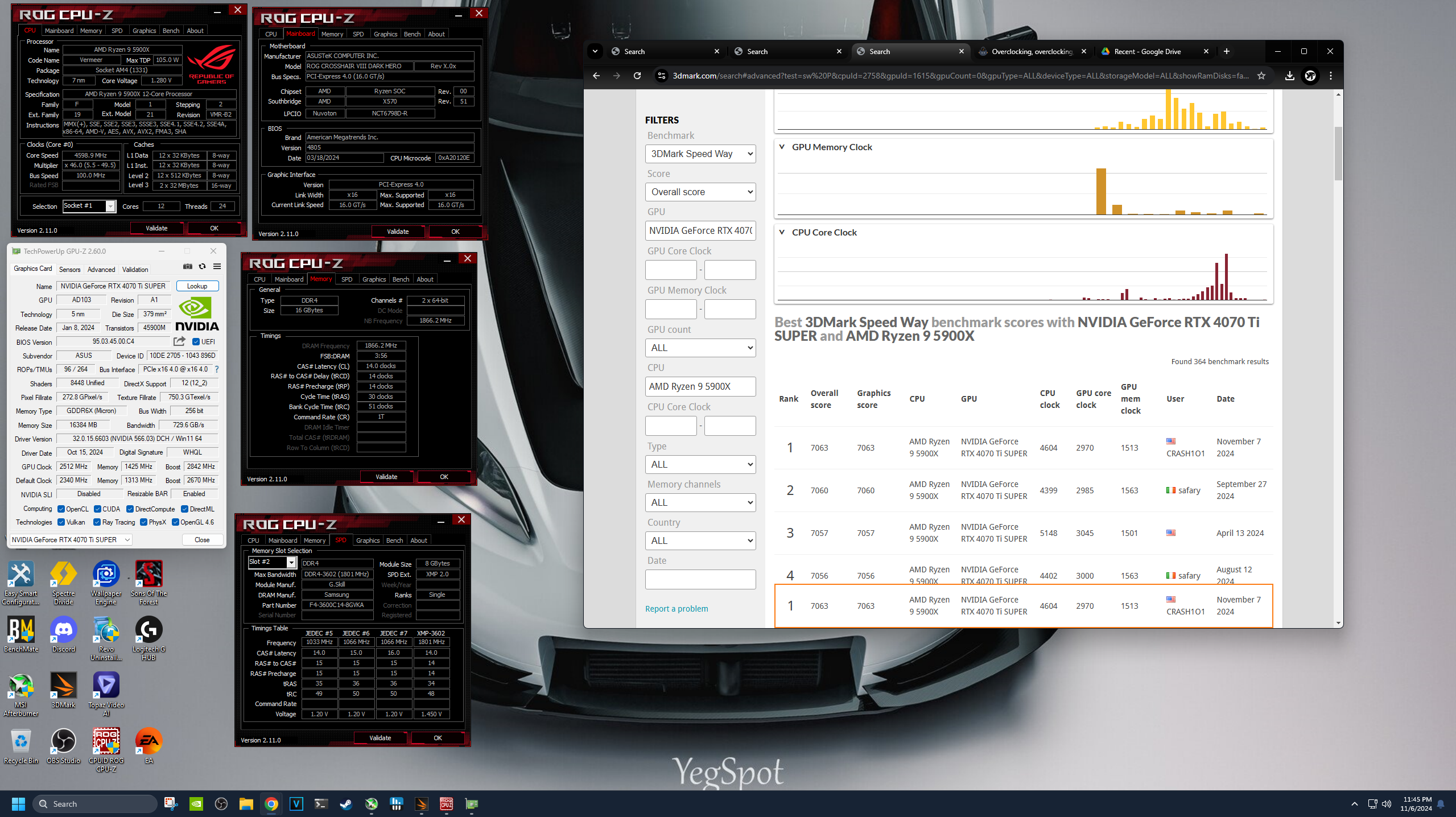Open Graphics tab in CPU-Z Mainboard window

pos(385,34)
